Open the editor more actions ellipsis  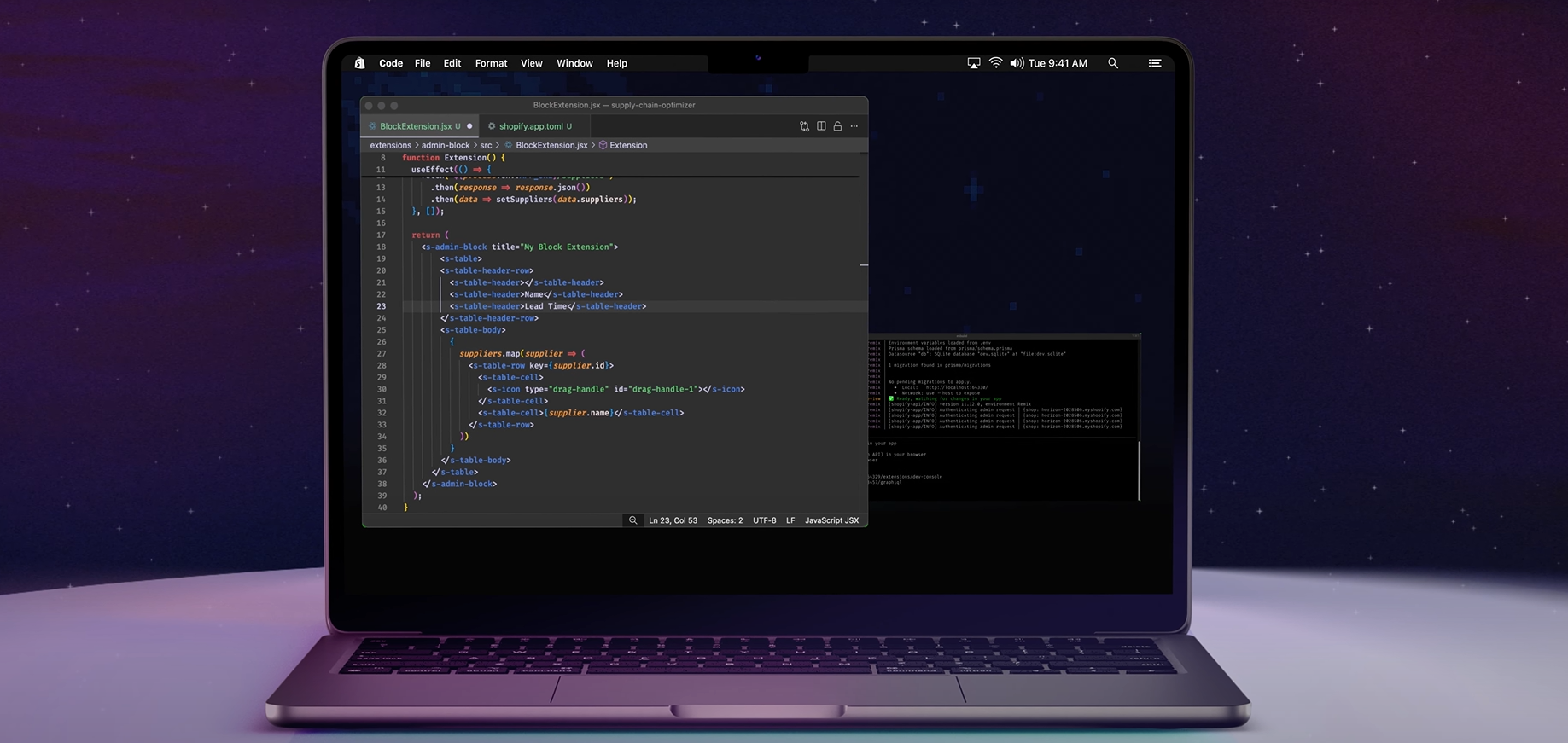[854, 126]
